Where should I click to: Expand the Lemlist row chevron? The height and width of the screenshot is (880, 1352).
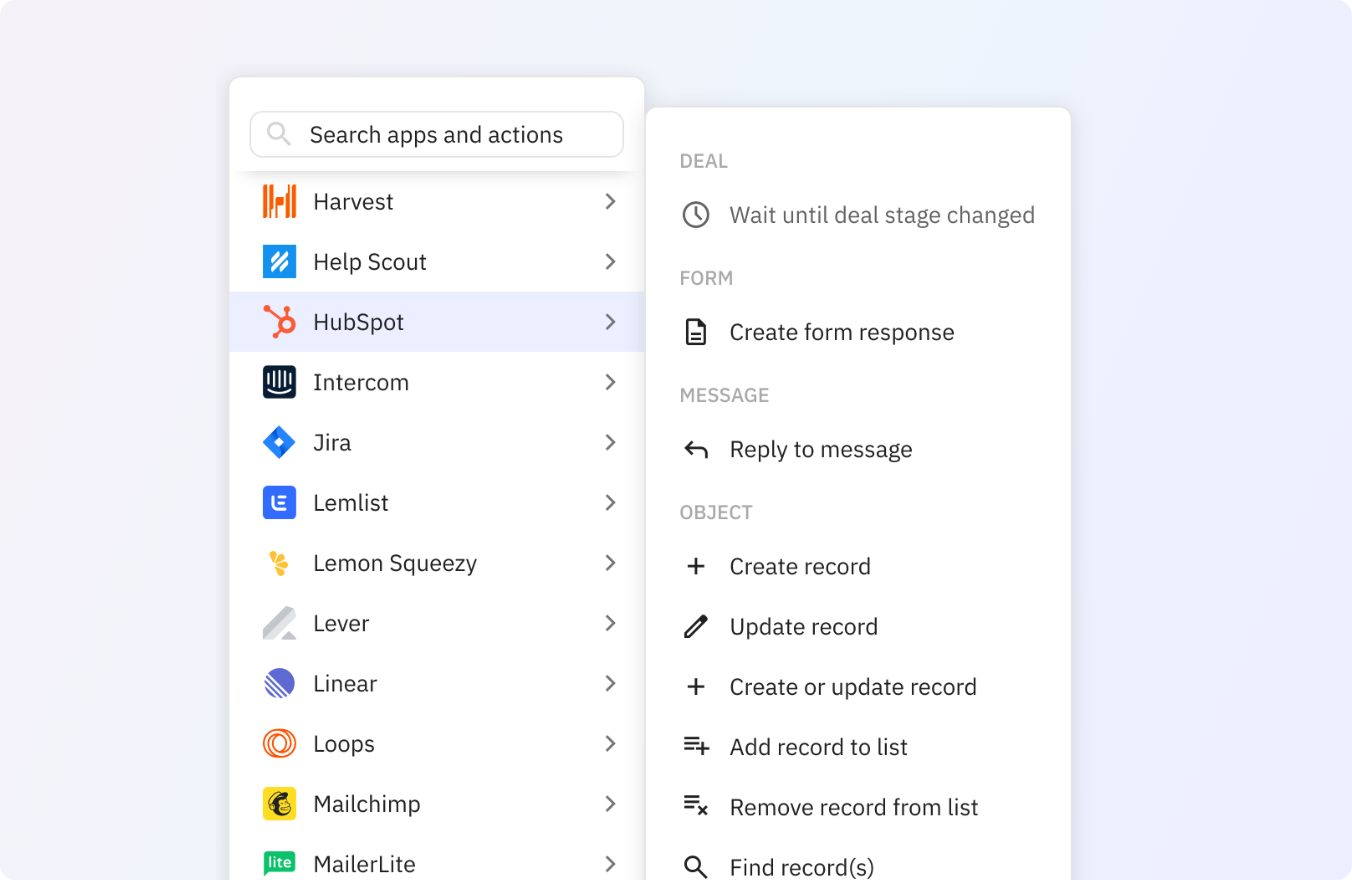(610, 503)
